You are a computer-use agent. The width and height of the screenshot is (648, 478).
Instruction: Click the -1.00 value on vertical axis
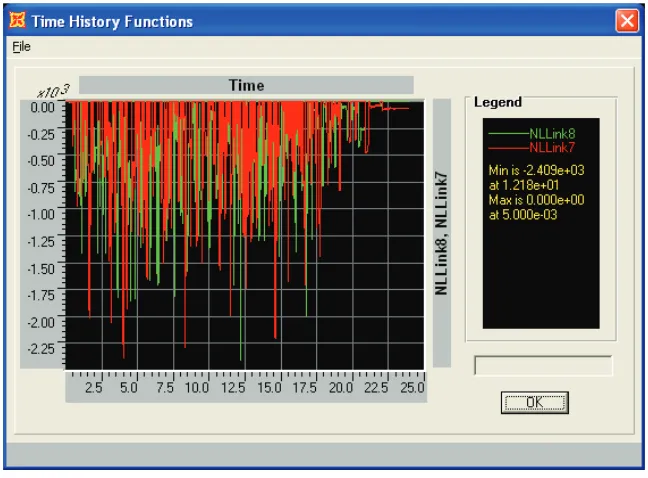pyautogui.click(x=41, y=215)
